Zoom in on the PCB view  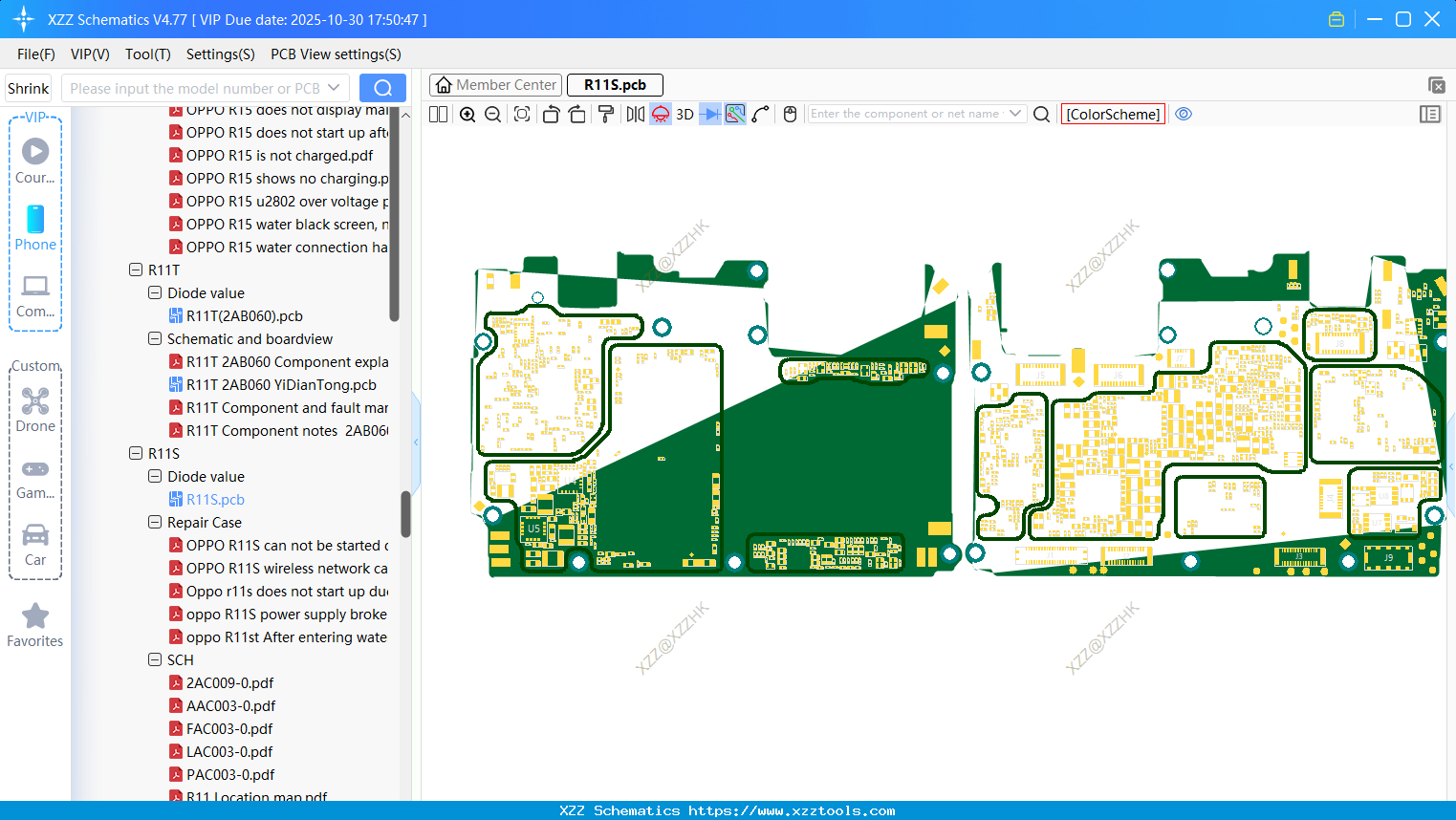click(x=467, y=115)
